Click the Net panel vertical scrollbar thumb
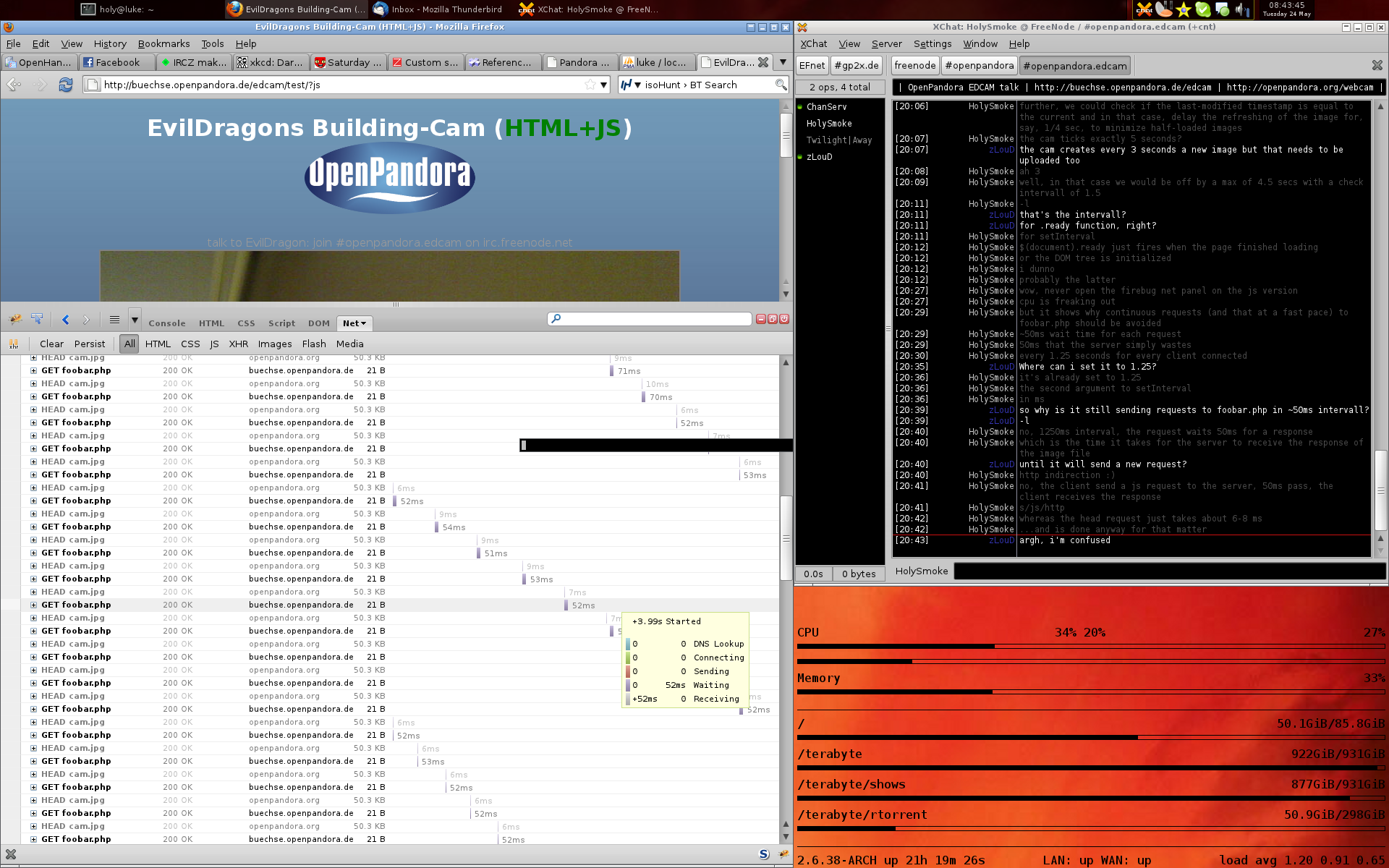Image resolution: width=1389 pixels, height=868 pixels. tap(786, 538)
